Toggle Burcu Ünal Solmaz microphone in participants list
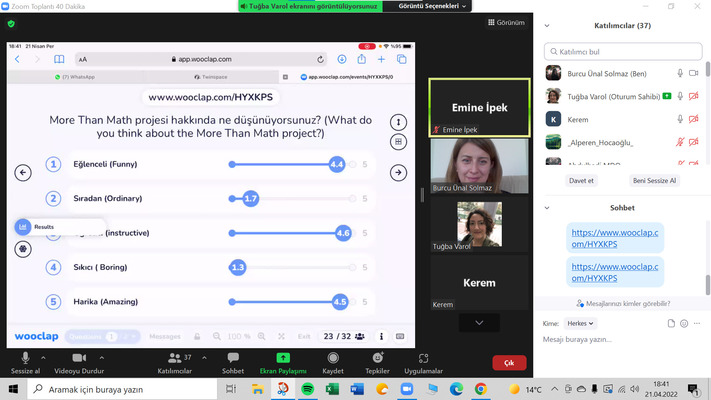 680,73
